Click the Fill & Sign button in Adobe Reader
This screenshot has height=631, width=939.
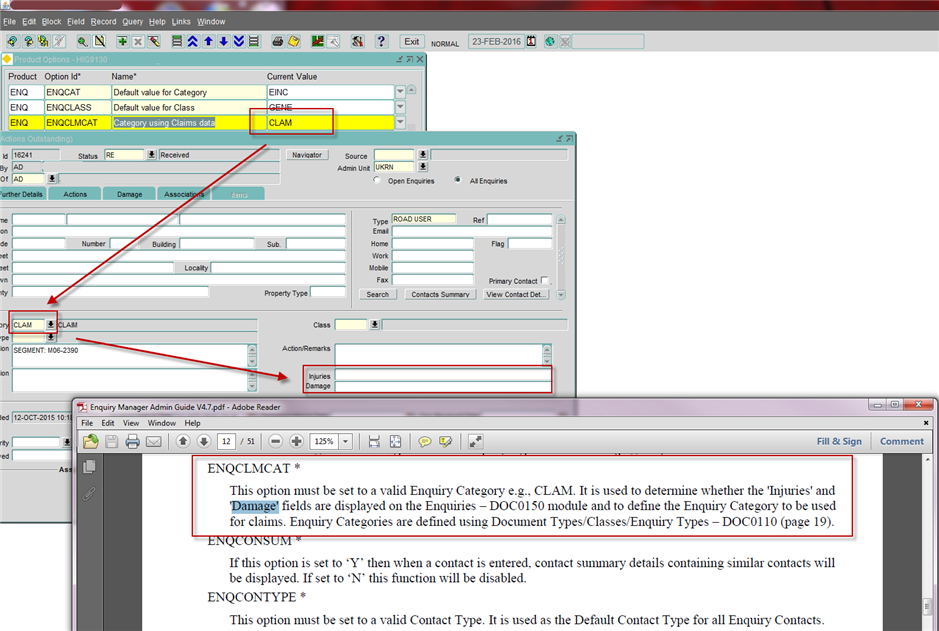point(838,441)
